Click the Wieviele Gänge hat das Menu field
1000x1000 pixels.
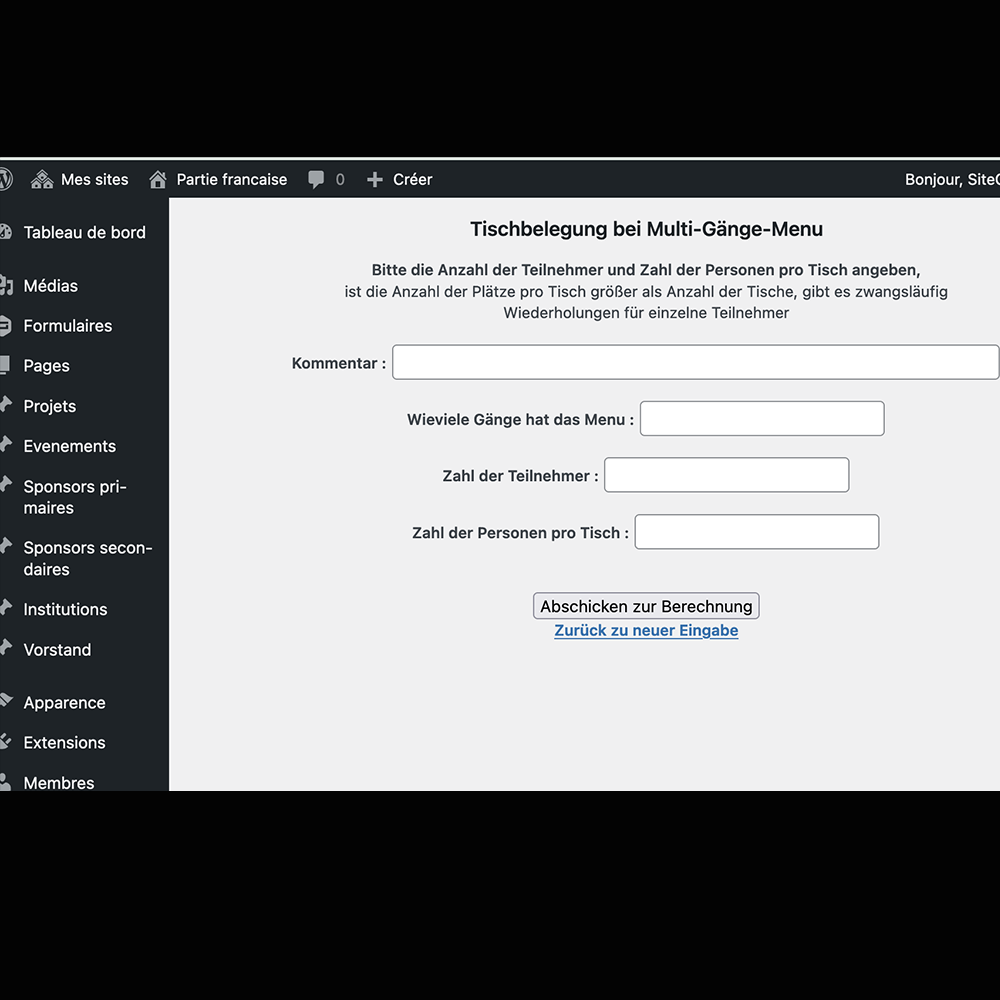pos(762,419)
